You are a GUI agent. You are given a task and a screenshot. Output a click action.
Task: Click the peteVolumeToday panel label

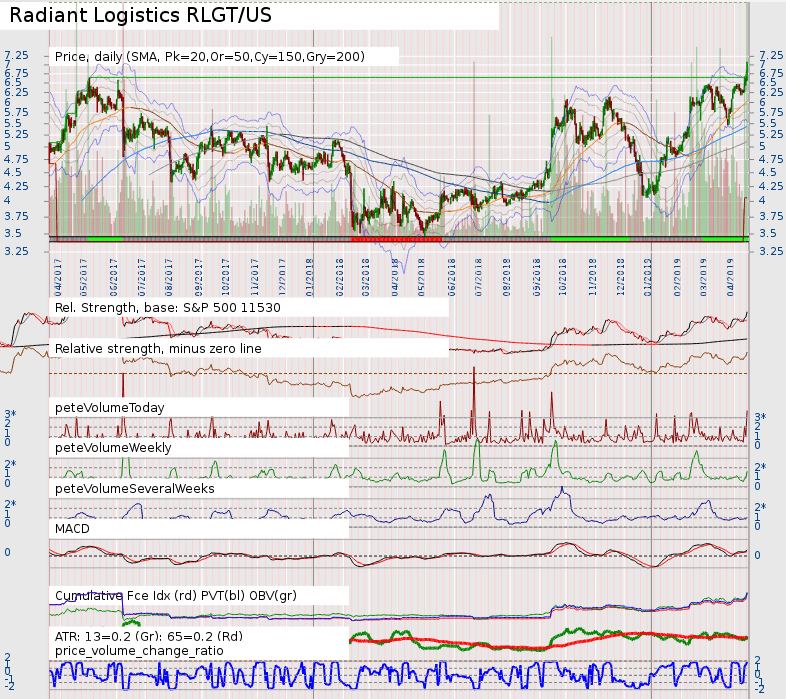tap(109, 408)
